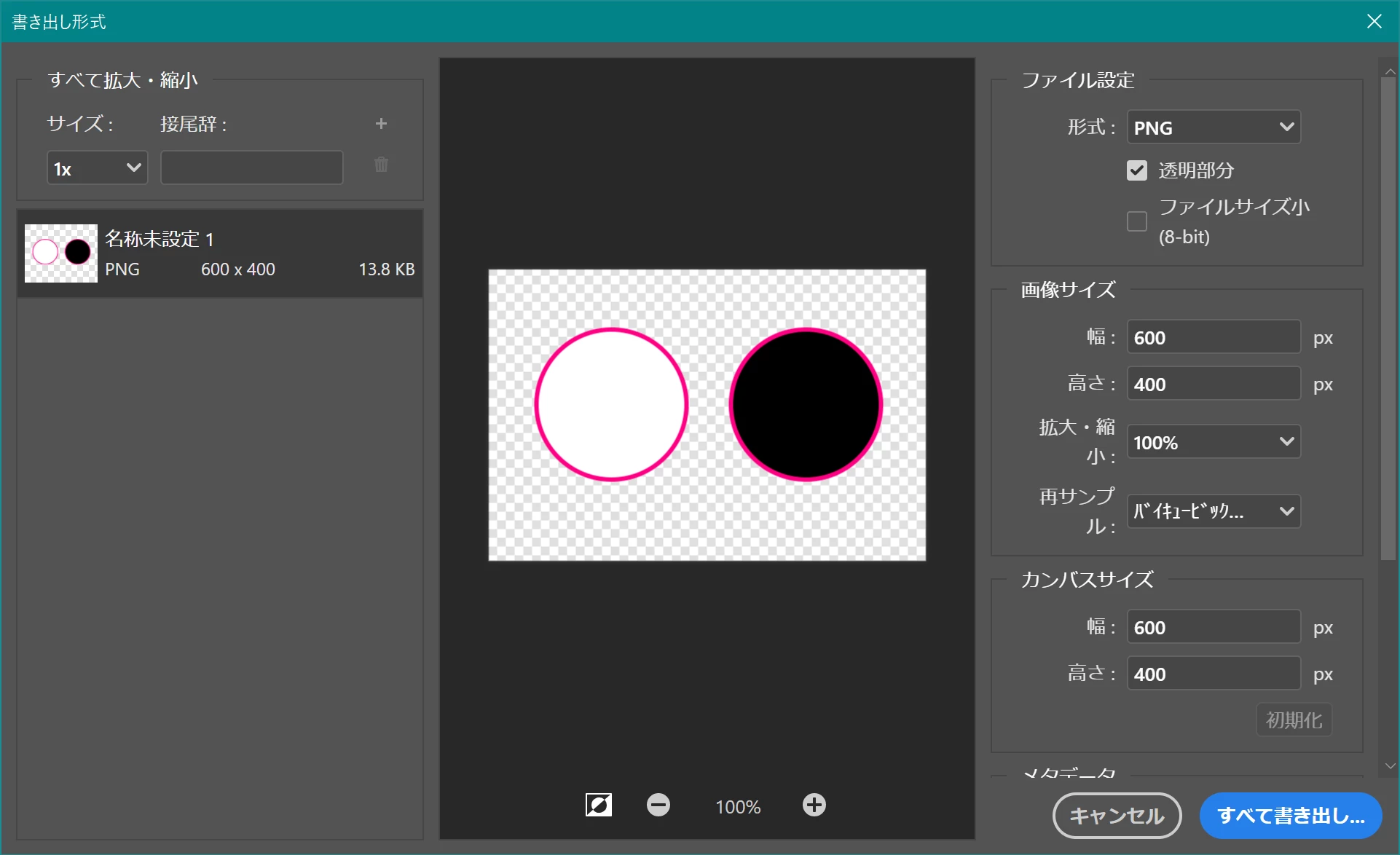Click the 接尾辞 suffix text field

click(x=252, y=168)
